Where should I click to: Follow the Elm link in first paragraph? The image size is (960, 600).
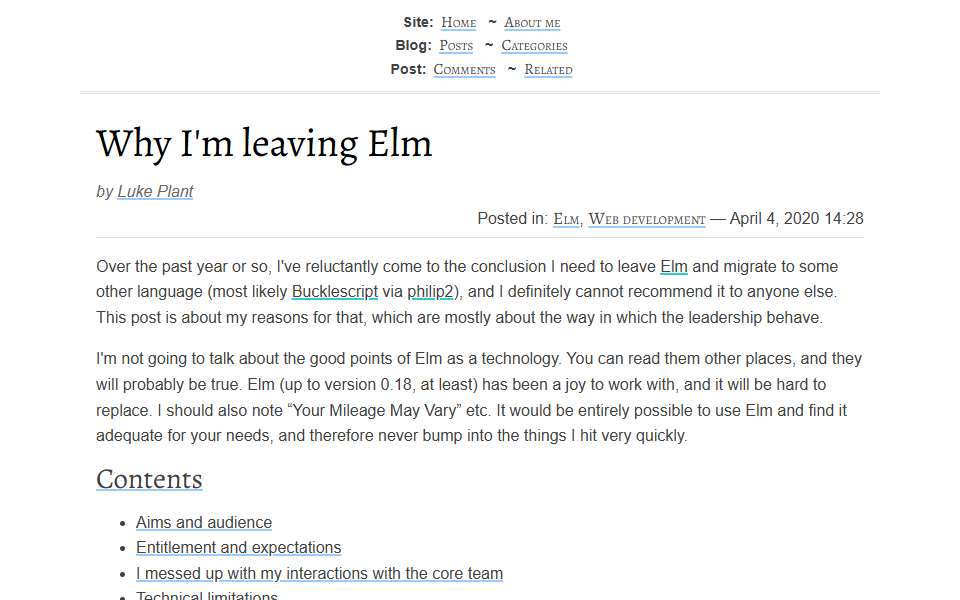(x=673, y=267)
